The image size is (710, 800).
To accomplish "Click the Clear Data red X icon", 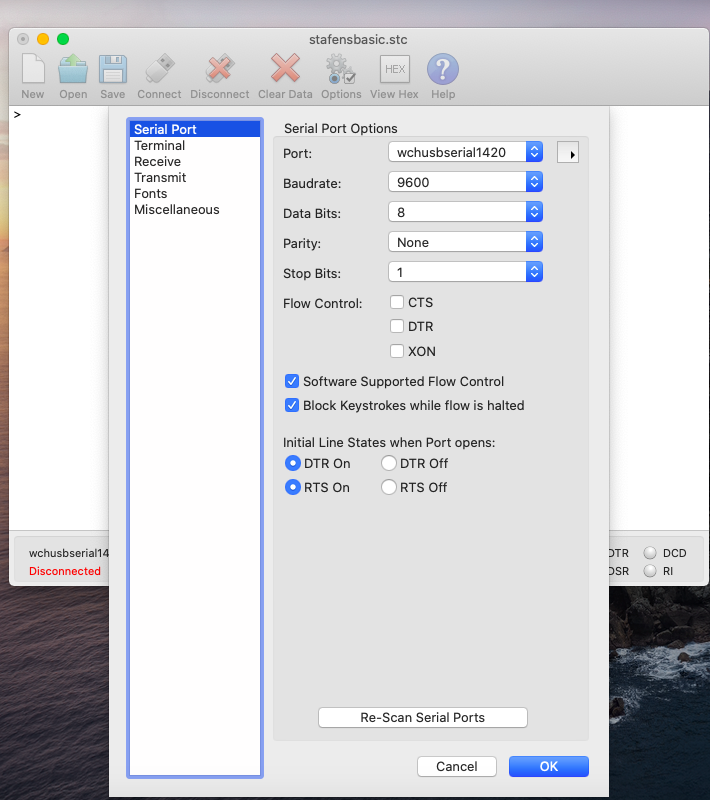I will [x=285, y=71].
